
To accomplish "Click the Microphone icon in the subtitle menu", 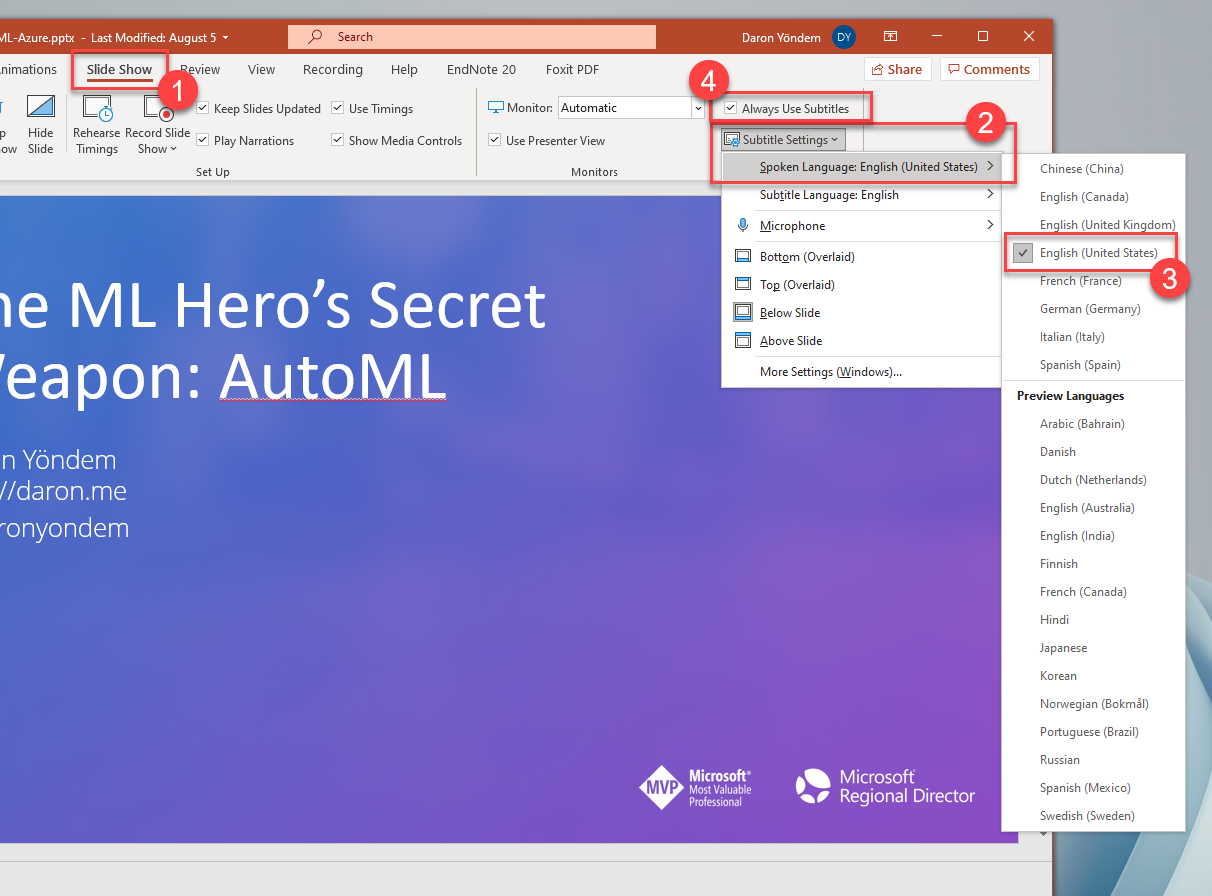I will pos(743,225).
